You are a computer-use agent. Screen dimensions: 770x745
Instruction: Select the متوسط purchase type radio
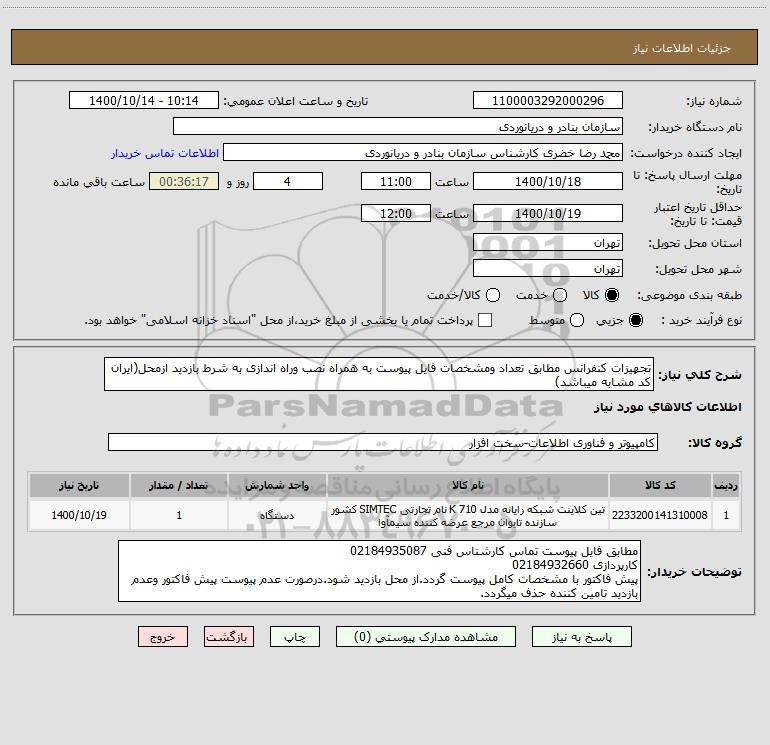[x=577, y=320]
